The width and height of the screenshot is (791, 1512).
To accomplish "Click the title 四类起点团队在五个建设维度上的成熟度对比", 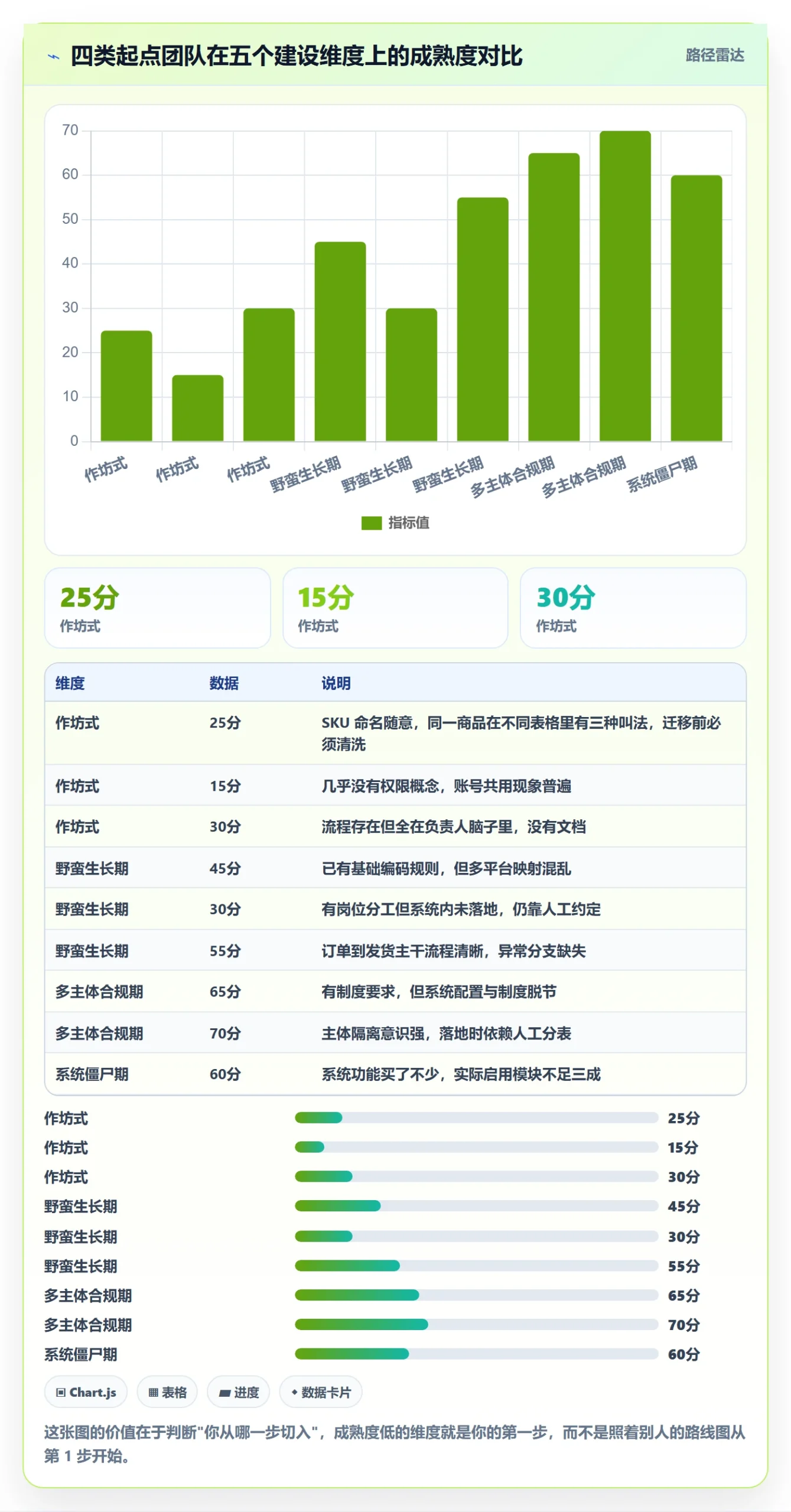I will (297, 56).
